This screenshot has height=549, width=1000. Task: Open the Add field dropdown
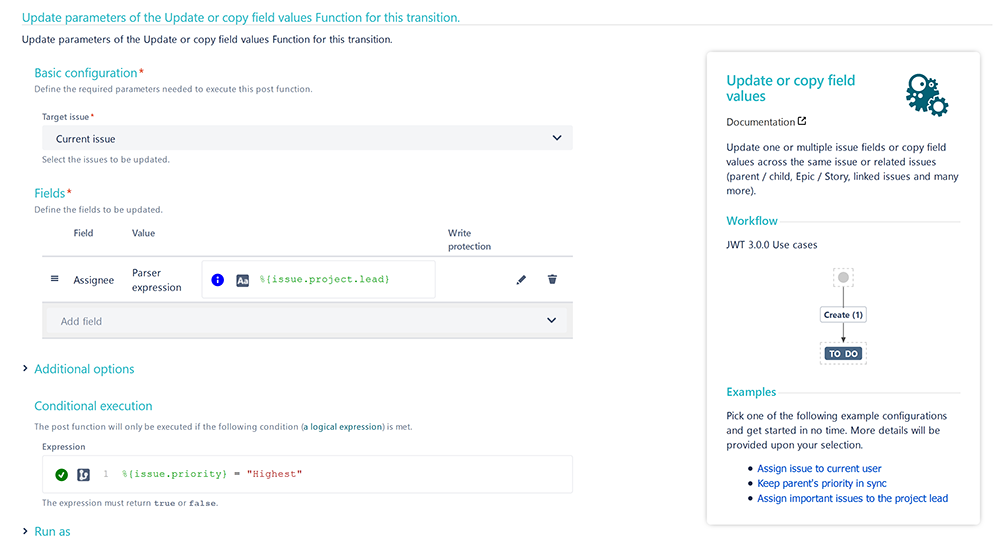(307, 321)
